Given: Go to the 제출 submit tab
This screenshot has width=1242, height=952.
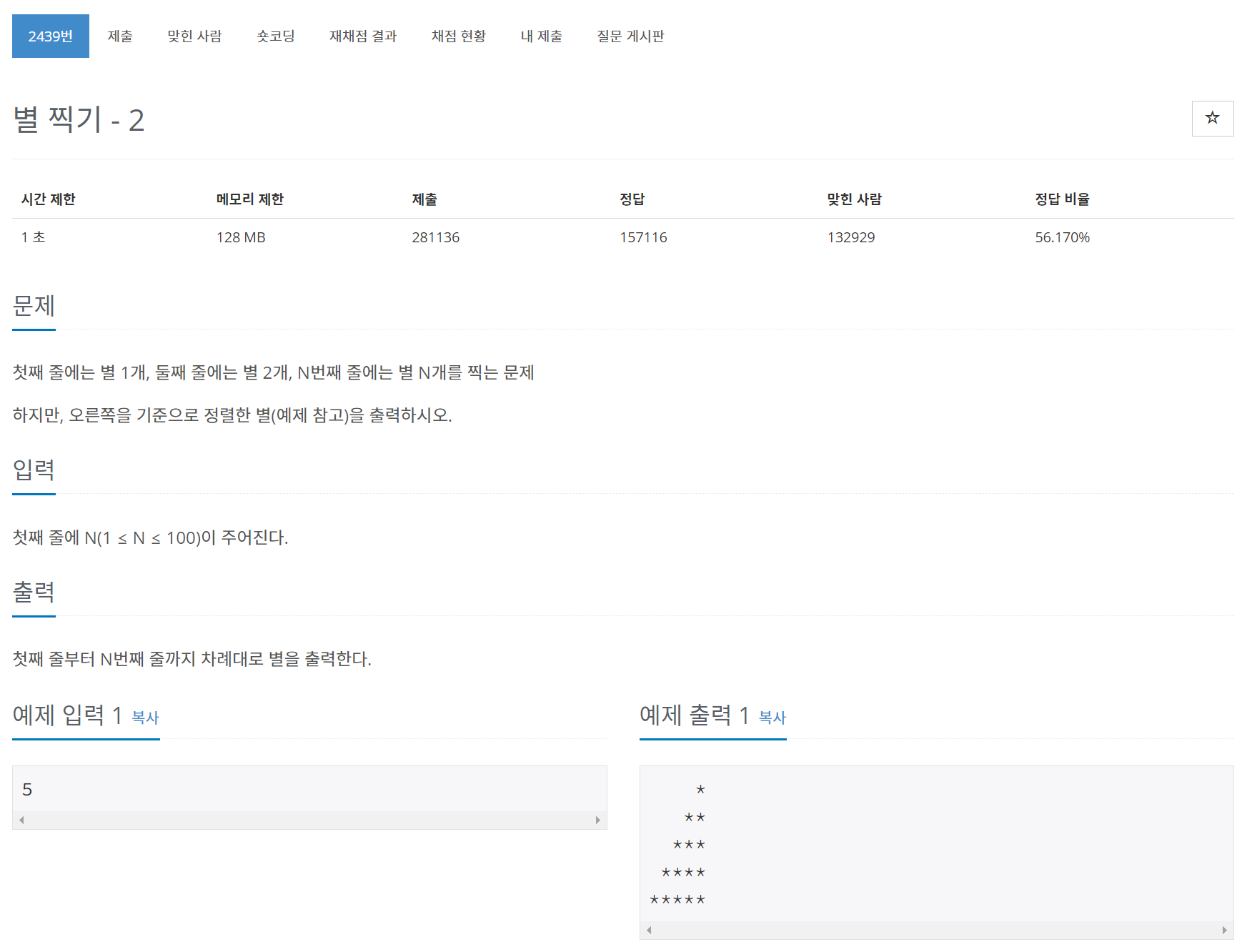Looking at the screenshot, I should (x=120, y=36).
